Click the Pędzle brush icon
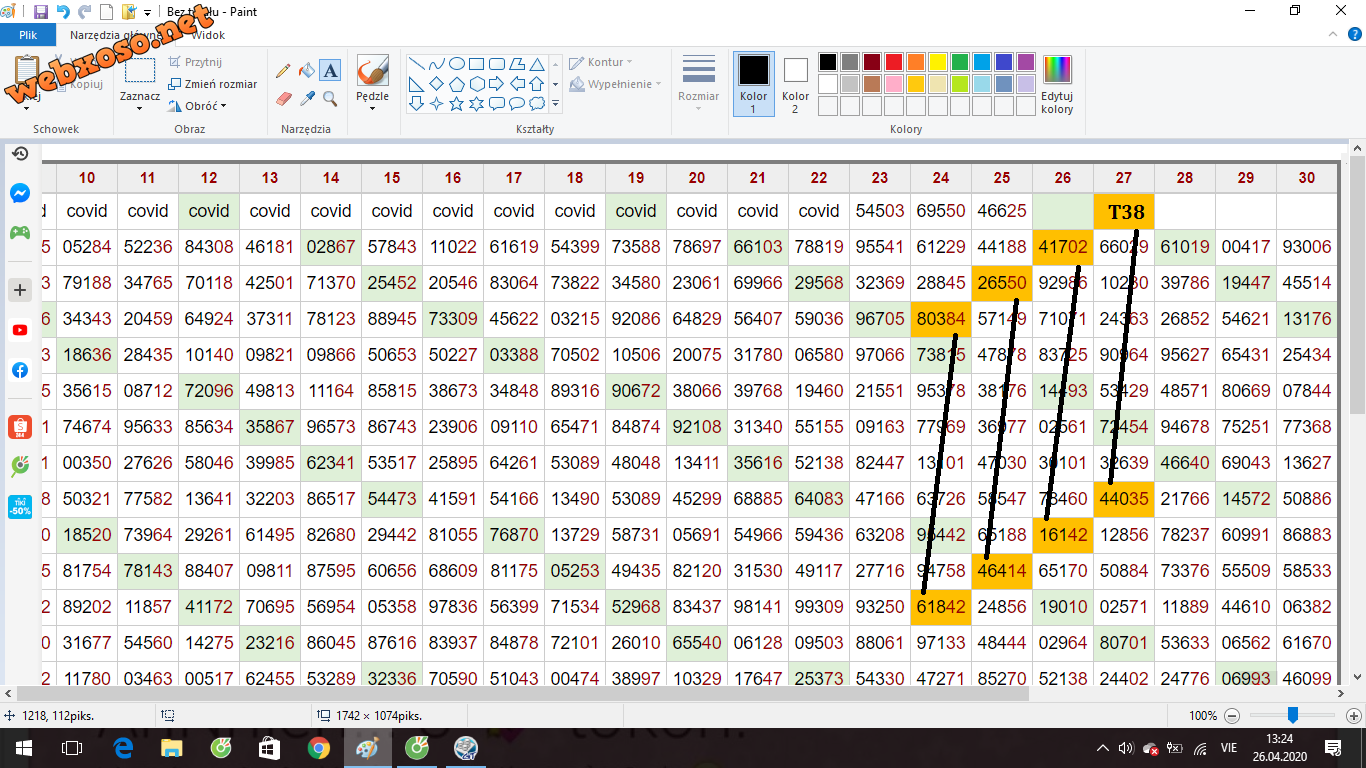This screenshot has width=1366, height=768. point(372,71)
